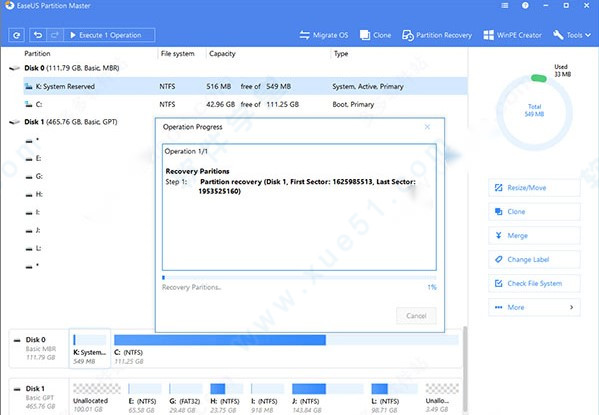Screen dimensions: 599x415
Task: Click the Disk 0 label in disk map
Action: click(36, 340)
